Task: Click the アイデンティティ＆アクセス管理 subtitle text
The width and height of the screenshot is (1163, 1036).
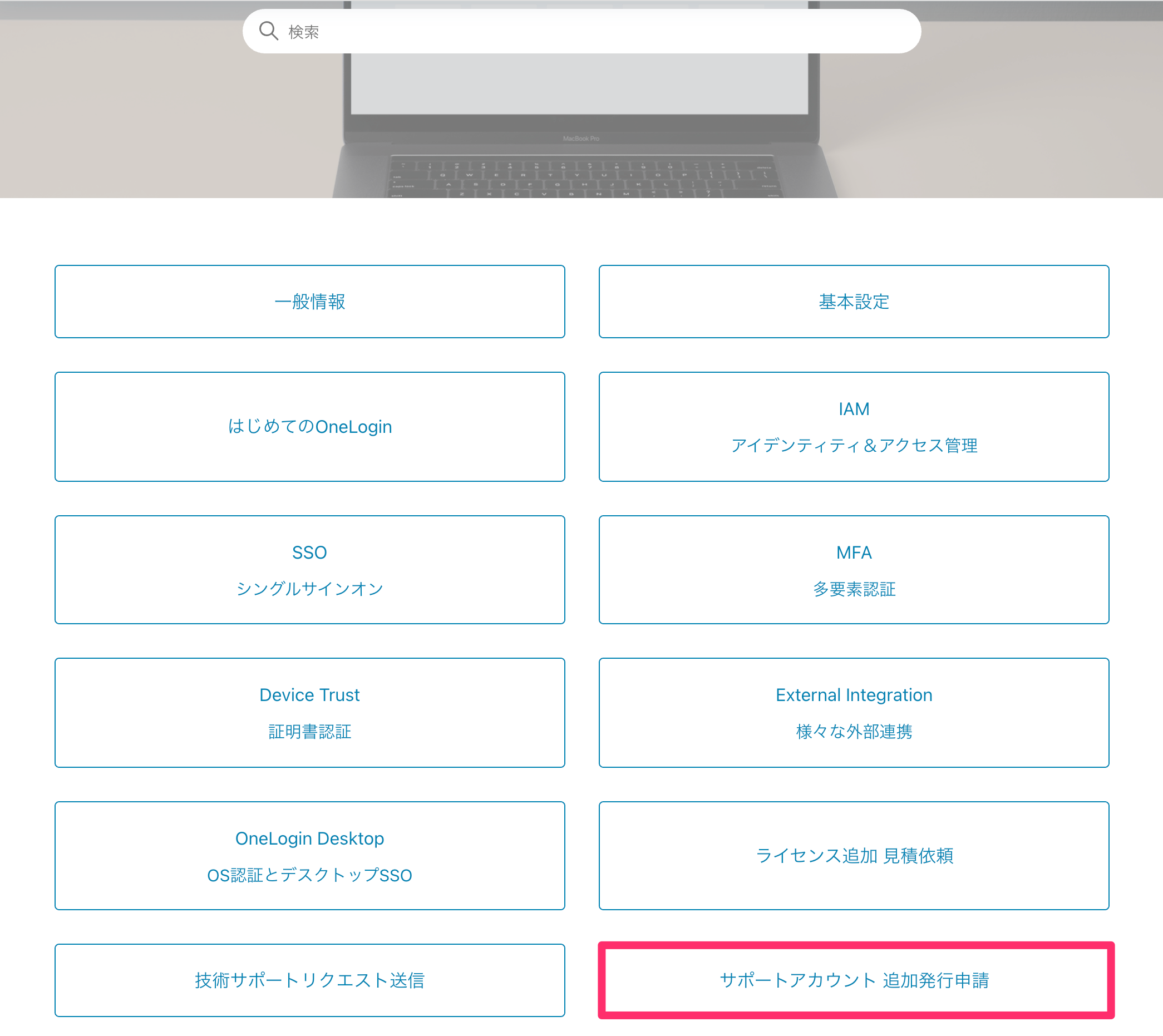Action: click(x=854, y=445)
